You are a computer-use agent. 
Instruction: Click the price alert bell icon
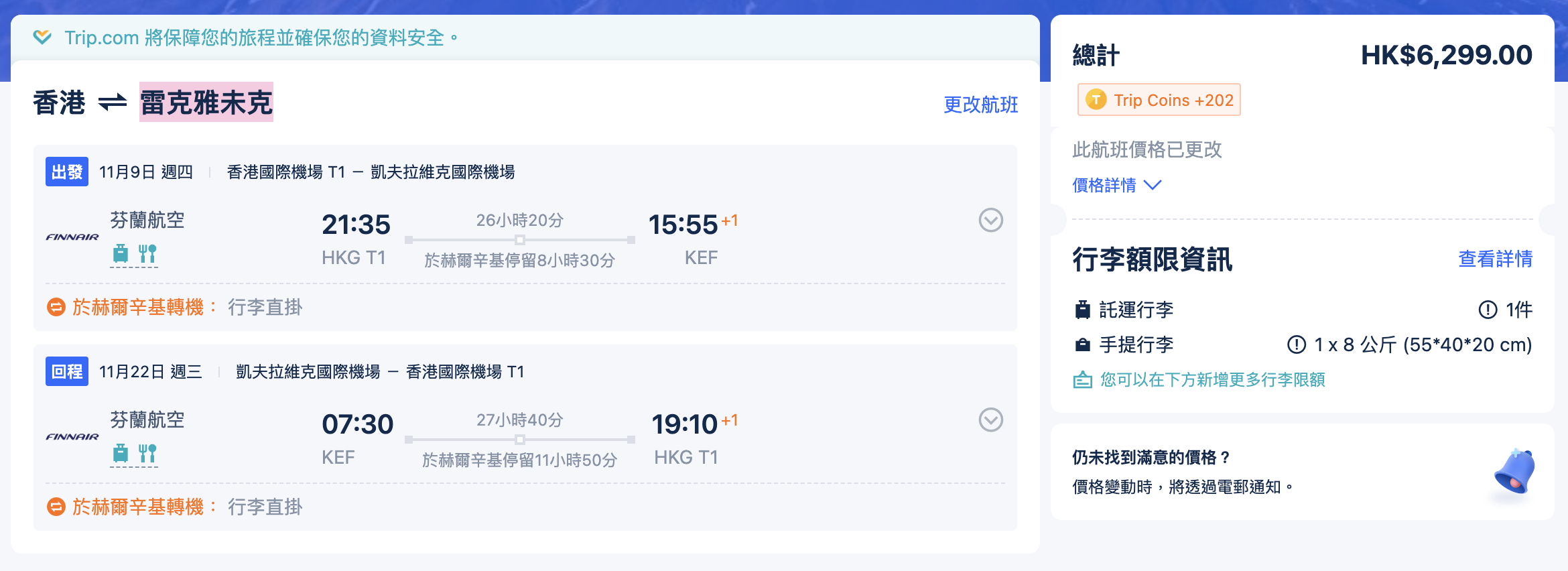[x=1514, y=472]
